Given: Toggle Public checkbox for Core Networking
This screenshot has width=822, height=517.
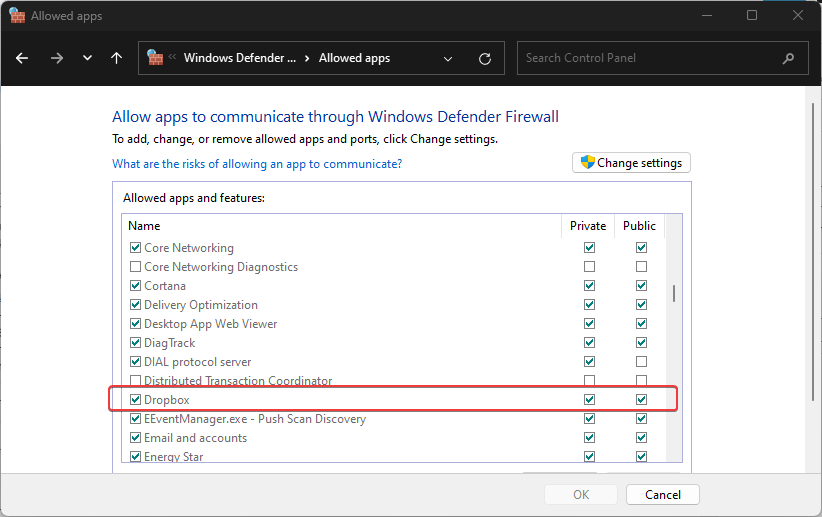Looking at the screenshot, I should (x=641, y=247).
